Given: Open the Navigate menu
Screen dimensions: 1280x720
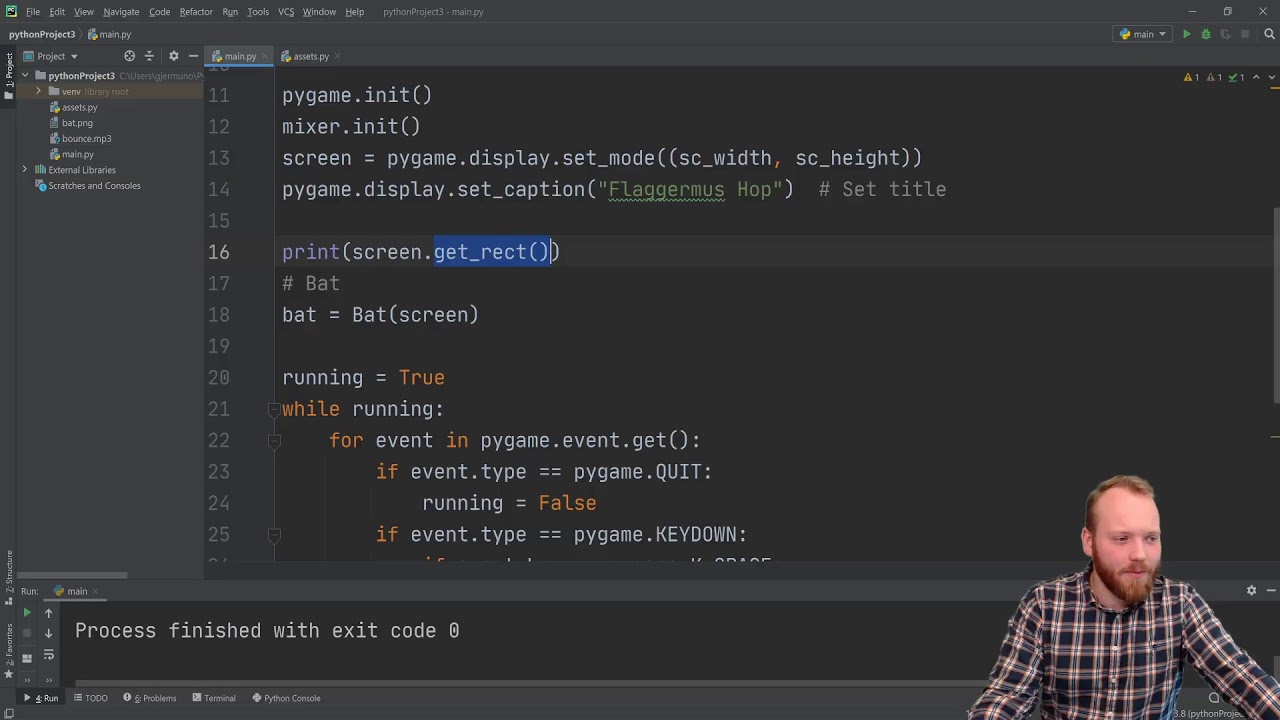Looking at the screenshot, I should 121,12.
